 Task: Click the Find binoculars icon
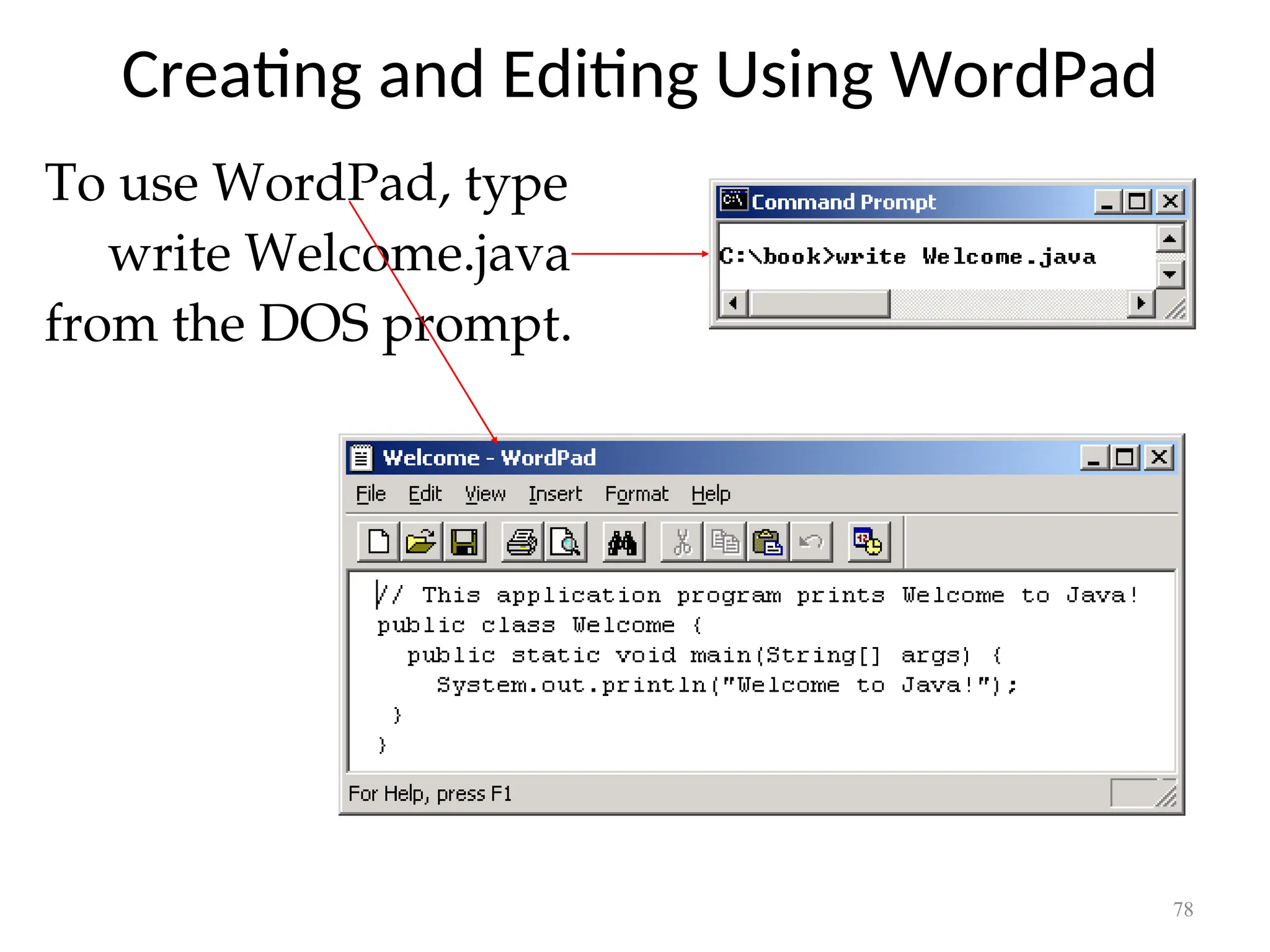[x=623, y=542]
